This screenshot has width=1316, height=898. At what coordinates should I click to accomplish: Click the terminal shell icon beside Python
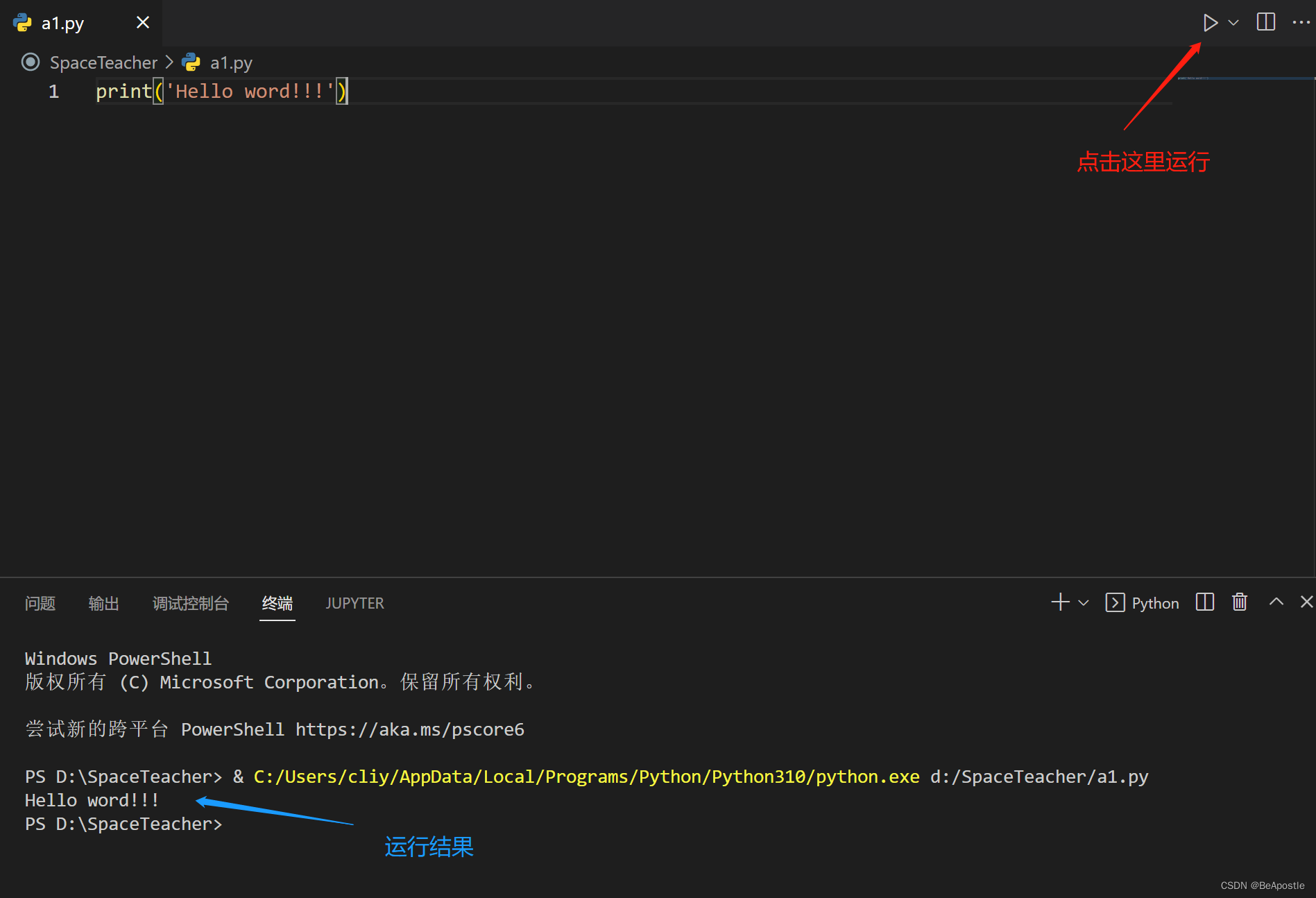[x=1115, y=602]
